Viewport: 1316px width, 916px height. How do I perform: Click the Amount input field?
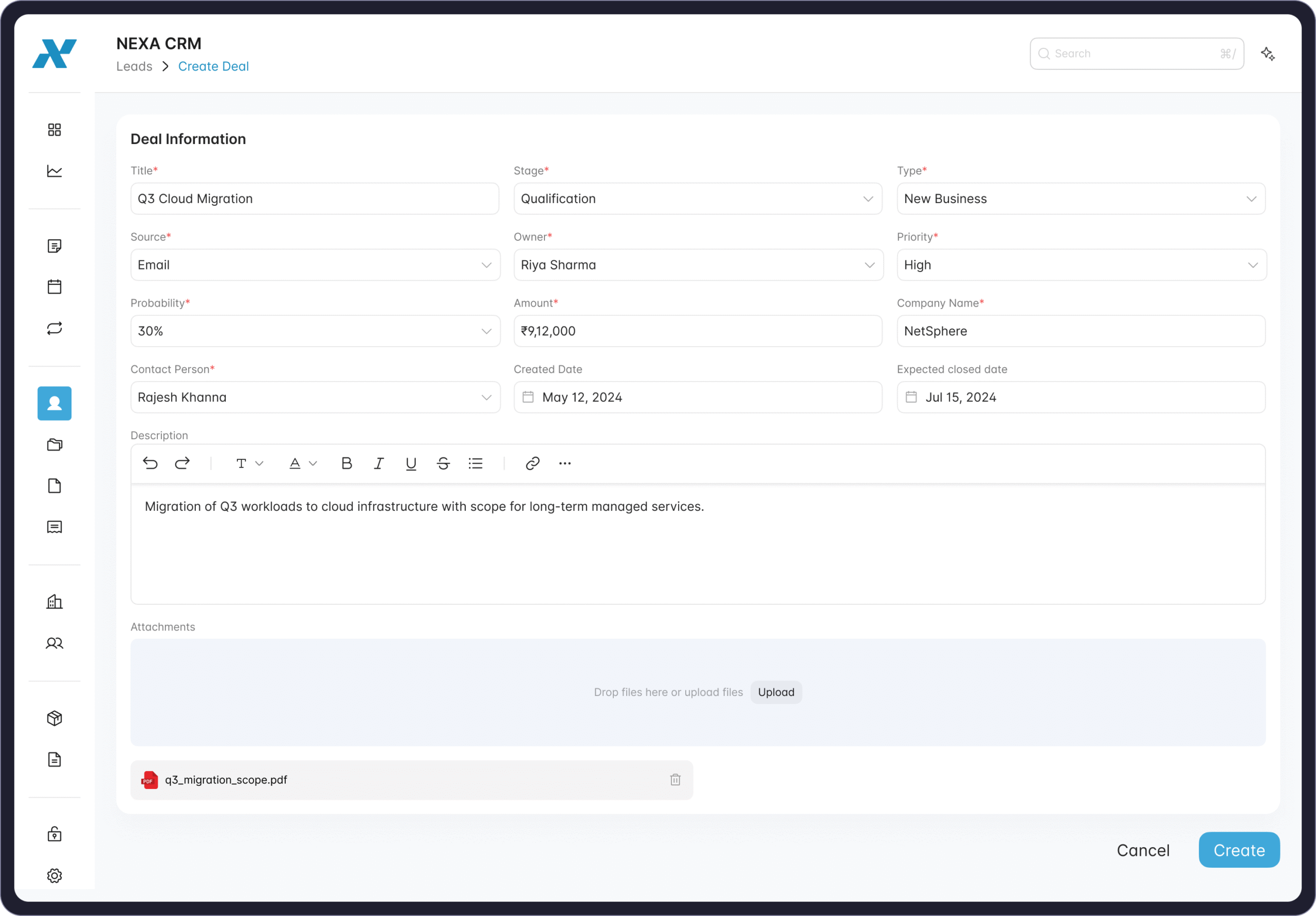click(x=698, y=331)
